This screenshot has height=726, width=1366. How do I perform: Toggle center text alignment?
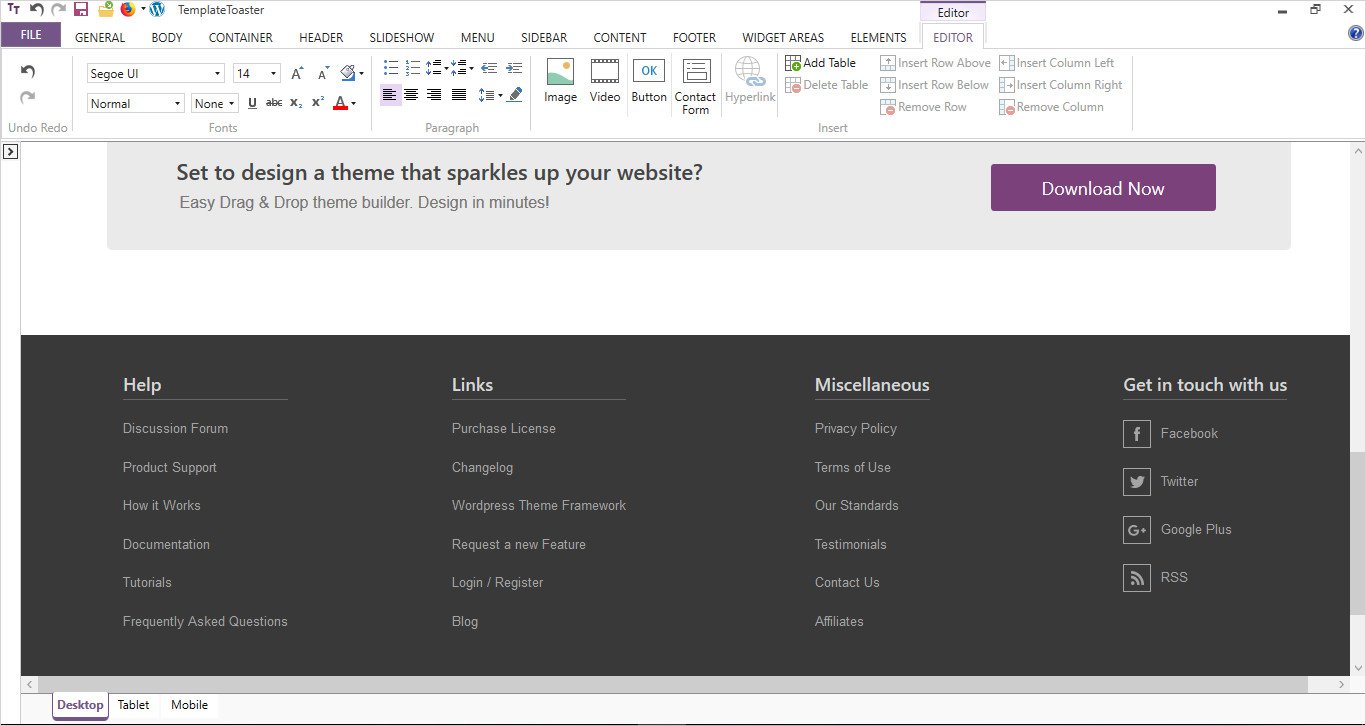(411, 95)
